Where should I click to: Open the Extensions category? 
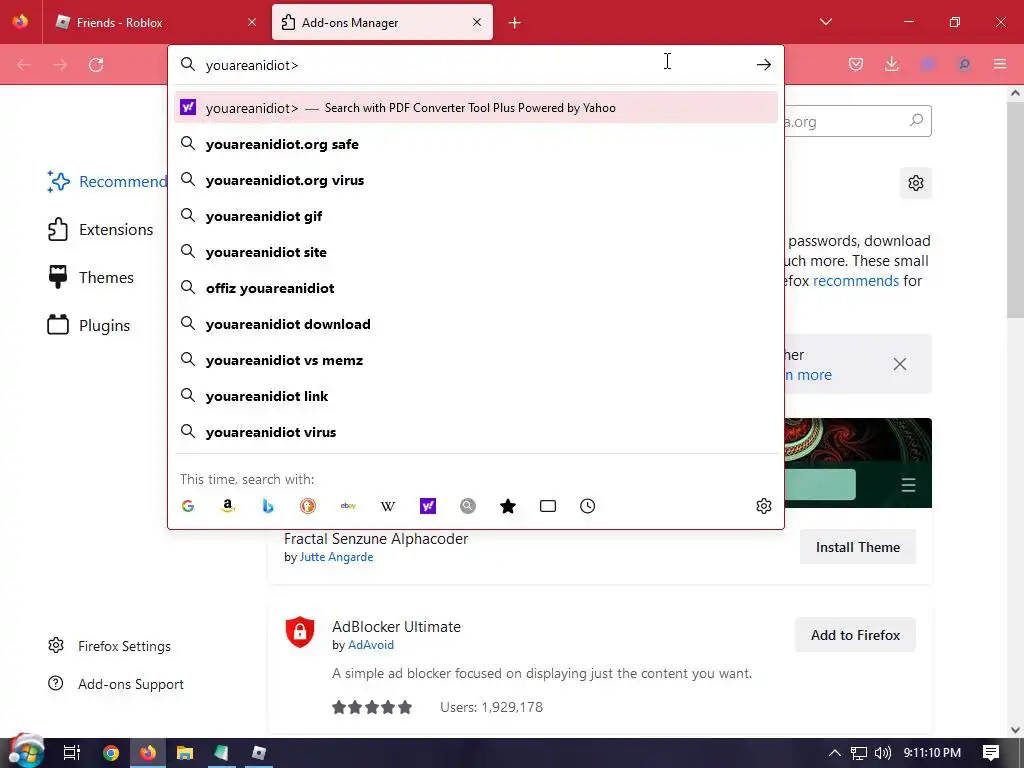(x=101, y=229)
